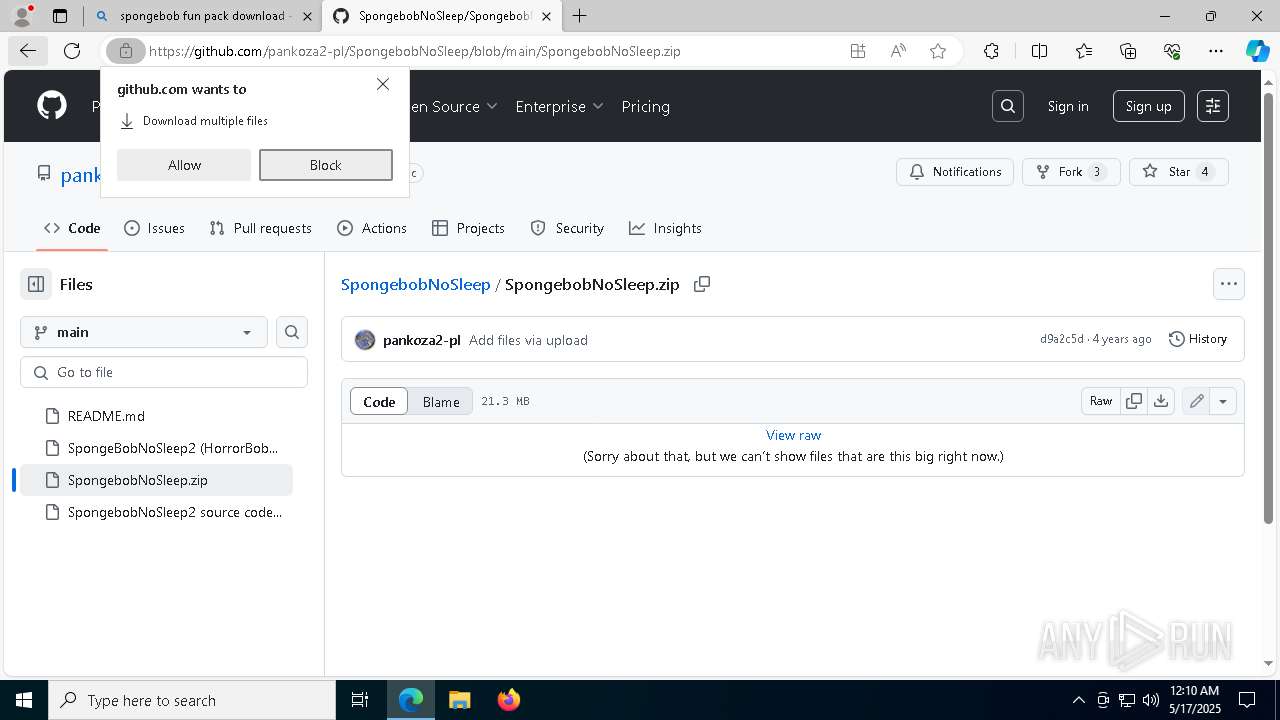Image resolution: width=1280 pixels, height=720 pixels.
Task: Click the Notifications button
Action: point(955,172)
